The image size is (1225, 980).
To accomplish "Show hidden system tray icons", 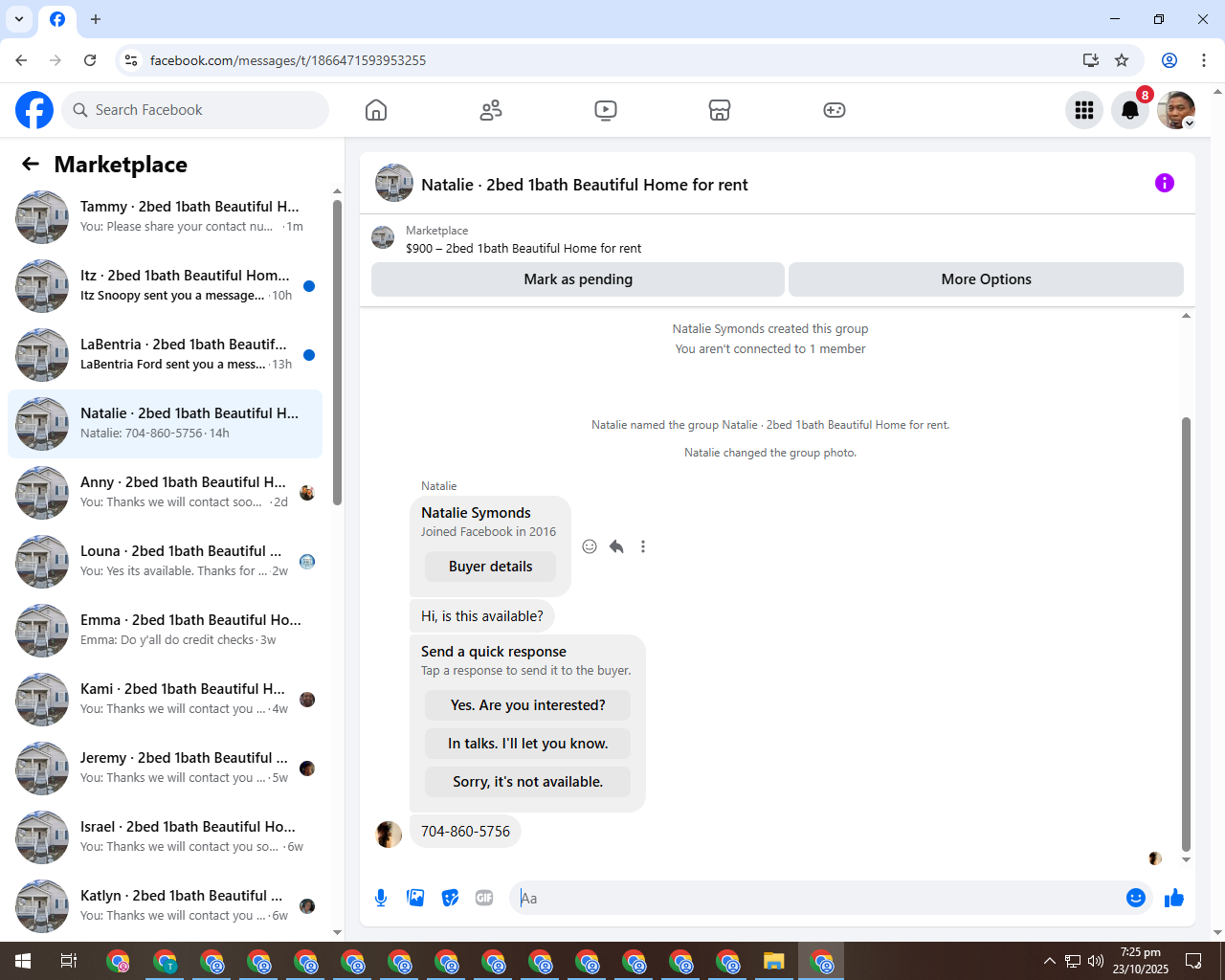I will [1050, 961].
